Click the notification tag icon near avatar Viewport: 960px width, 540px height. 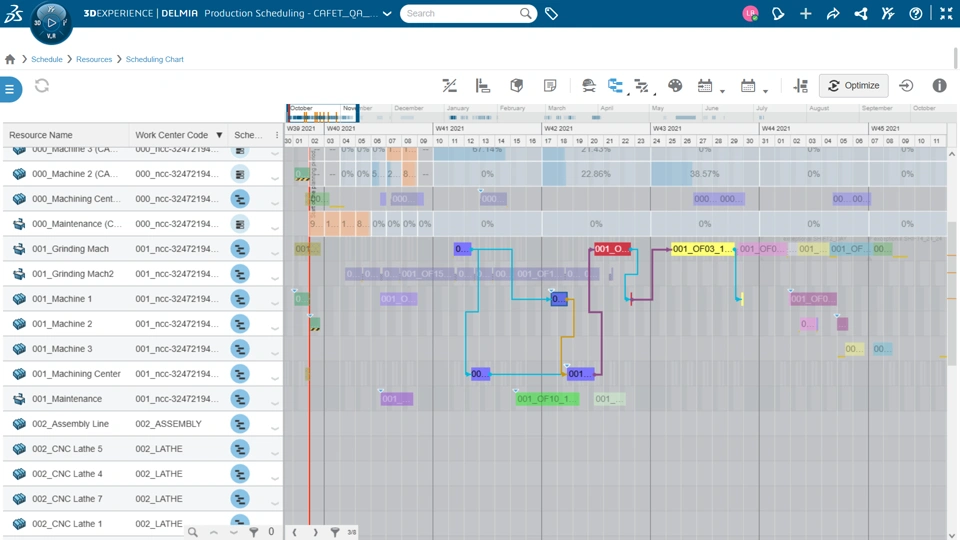pos(778,13)
